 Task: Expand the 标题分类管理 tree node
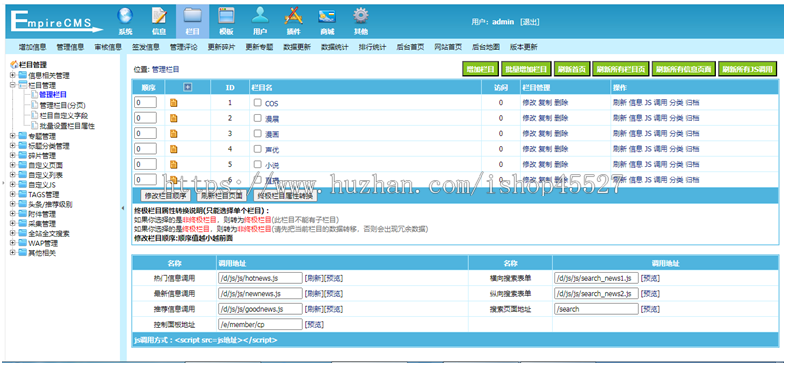pyautogui.click(x=12, y=146)
